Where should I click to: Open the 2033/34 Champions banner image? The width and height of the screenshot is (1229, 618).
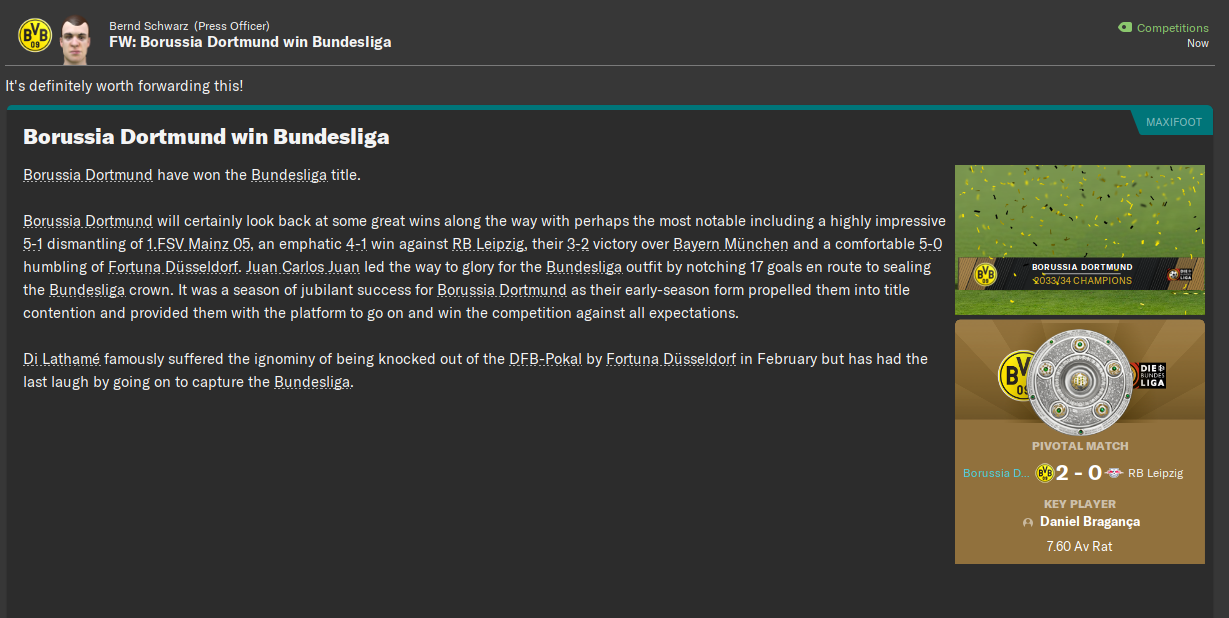pos(1079,240)
